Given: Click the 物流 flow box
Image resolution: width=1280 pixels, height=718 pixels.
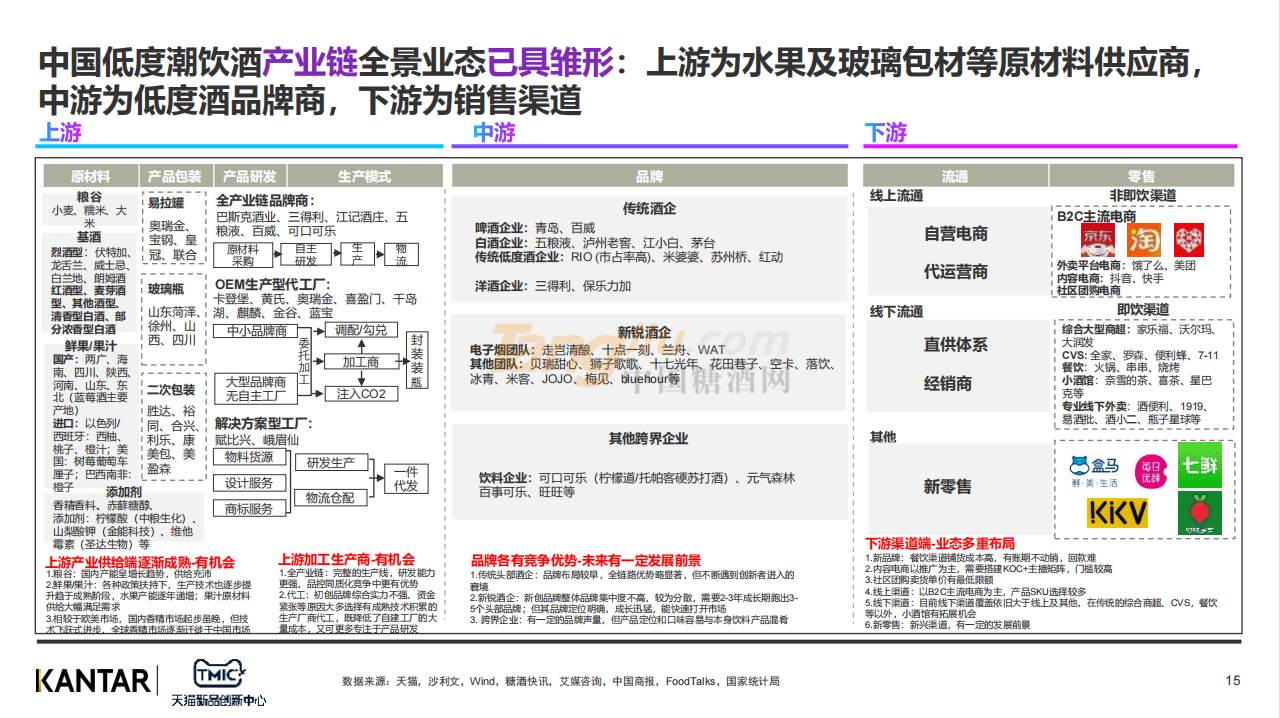Looking at the screenshot, I should coord(401,255).
